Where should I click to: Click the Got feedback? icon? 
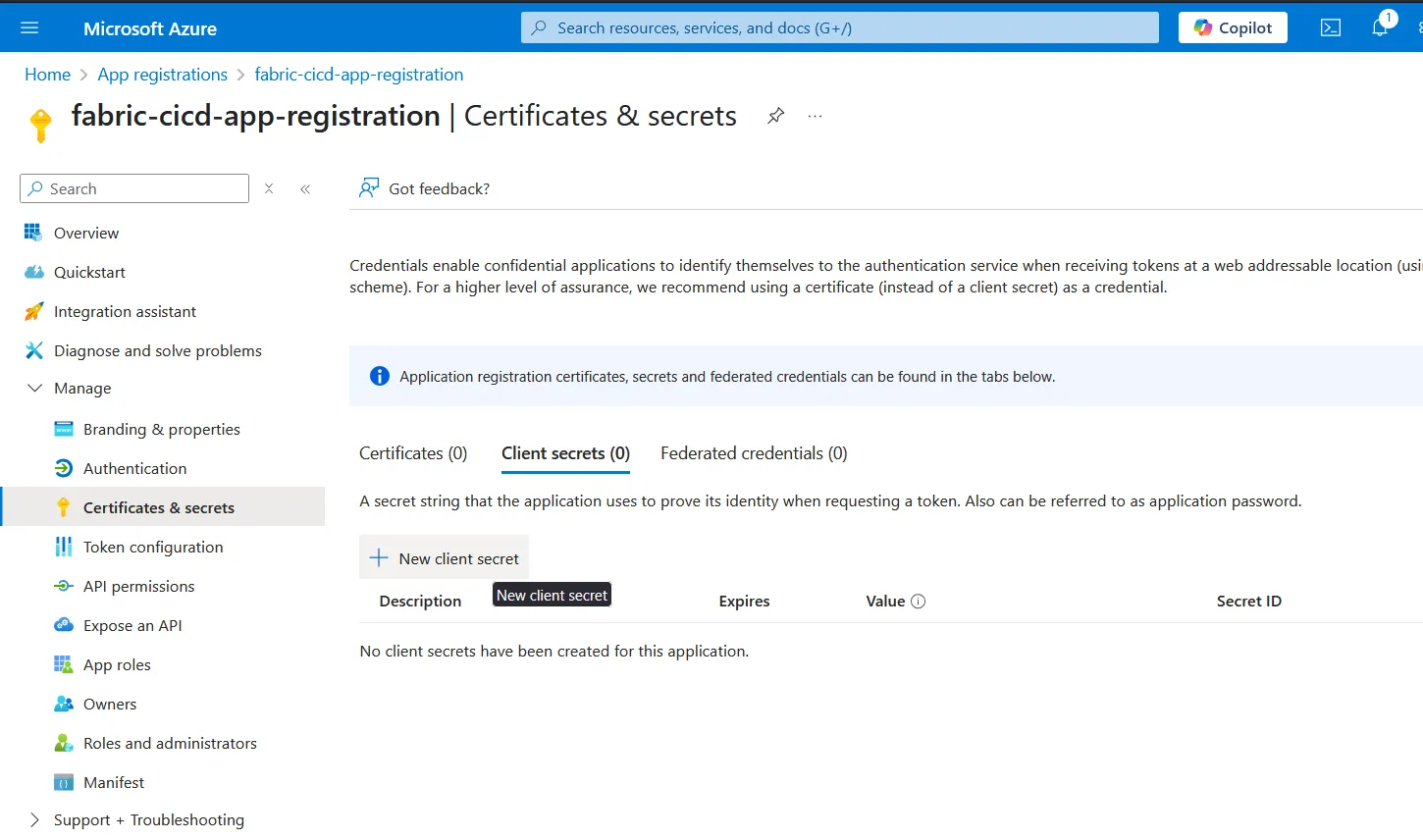(x=369, y=187)
